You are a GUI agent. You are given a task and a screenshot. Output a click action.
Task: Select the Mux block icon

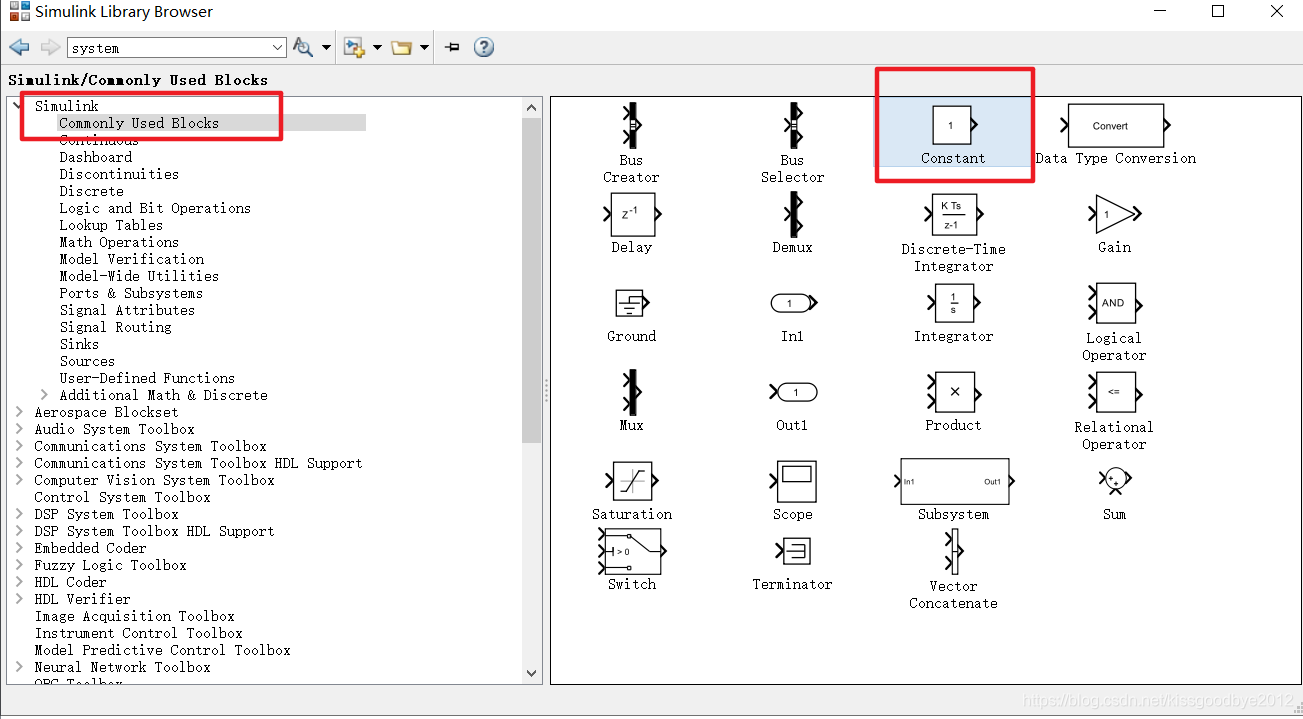(x=631, y=392)
